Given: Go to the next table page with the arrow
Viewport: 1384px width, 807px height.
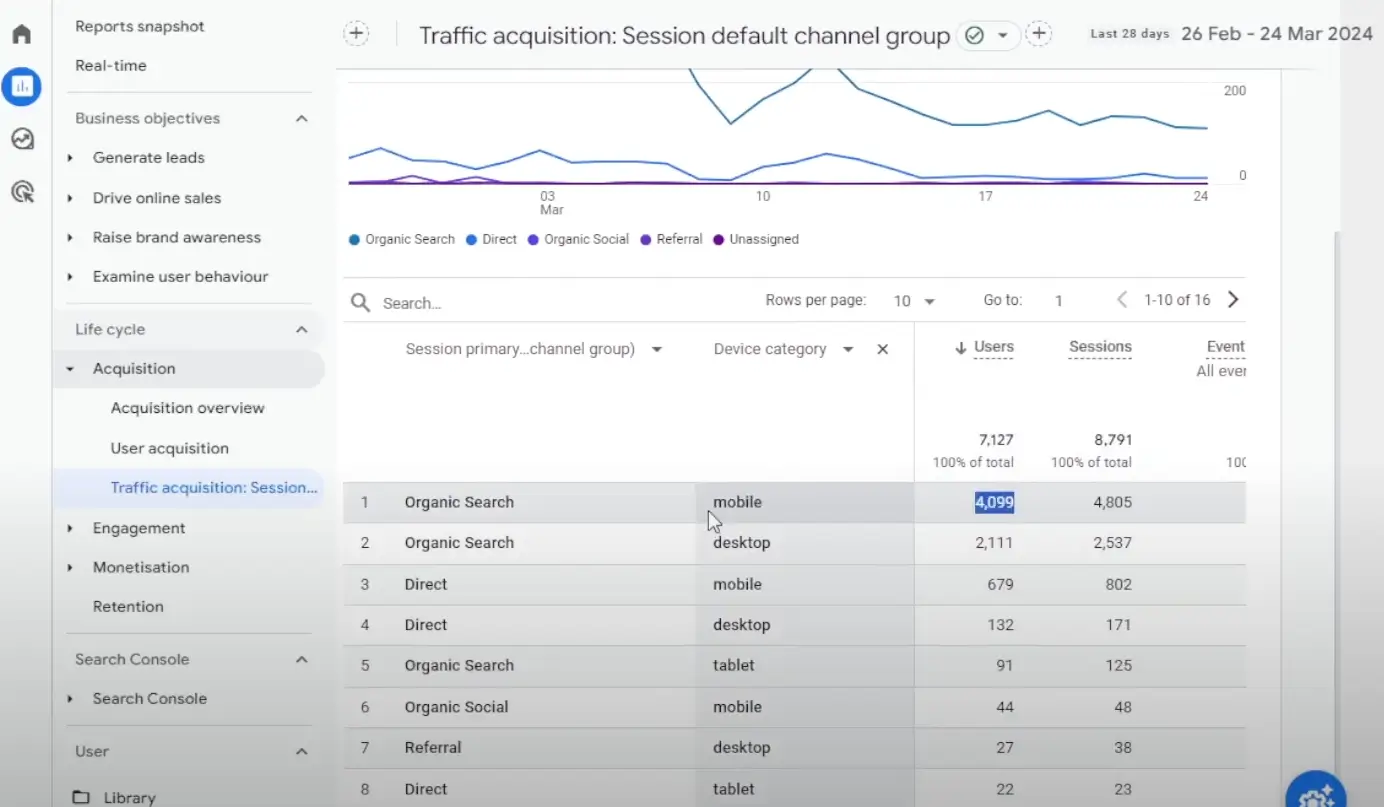Looking at the screenshot, I should pos(1233,297).
